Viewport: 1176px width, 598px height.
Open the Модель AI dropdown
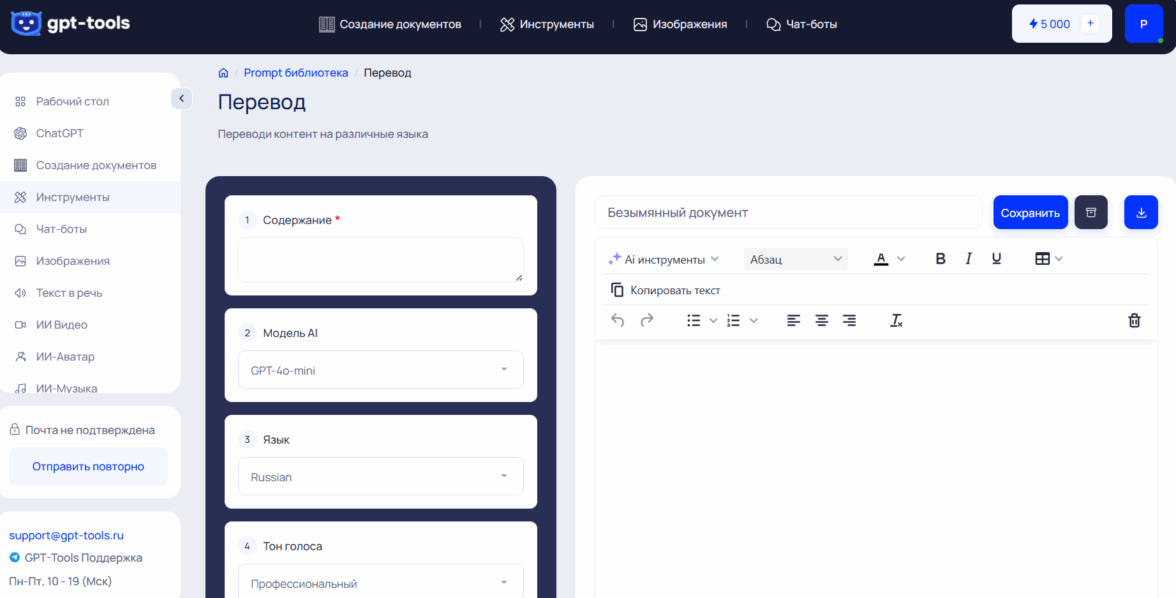pos(380,370)
